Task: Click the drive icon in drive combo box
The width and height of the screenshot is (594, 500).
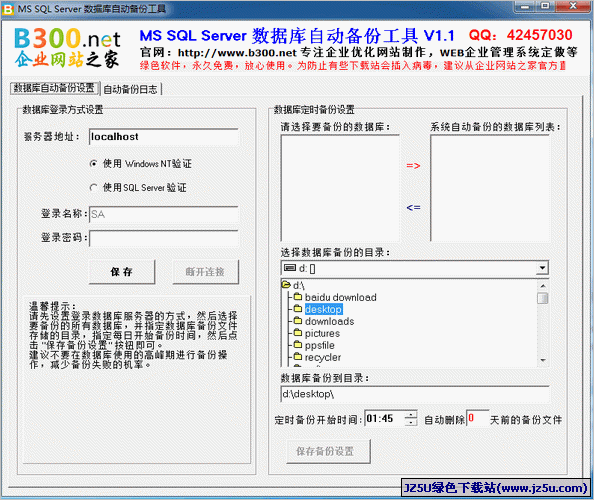Action: 290,268
